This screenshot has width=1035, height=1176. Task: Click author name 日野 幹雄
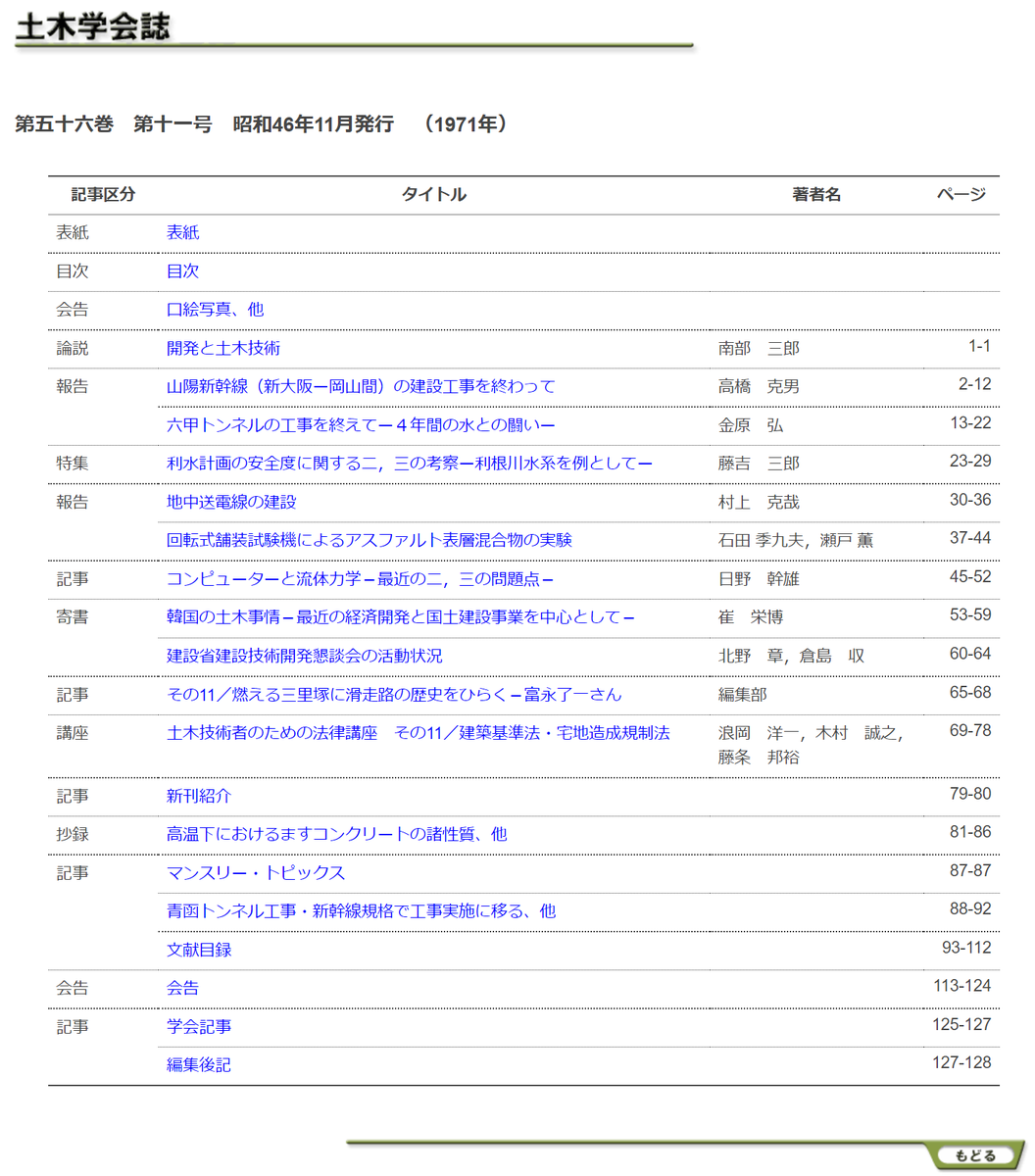pos(759,578)
